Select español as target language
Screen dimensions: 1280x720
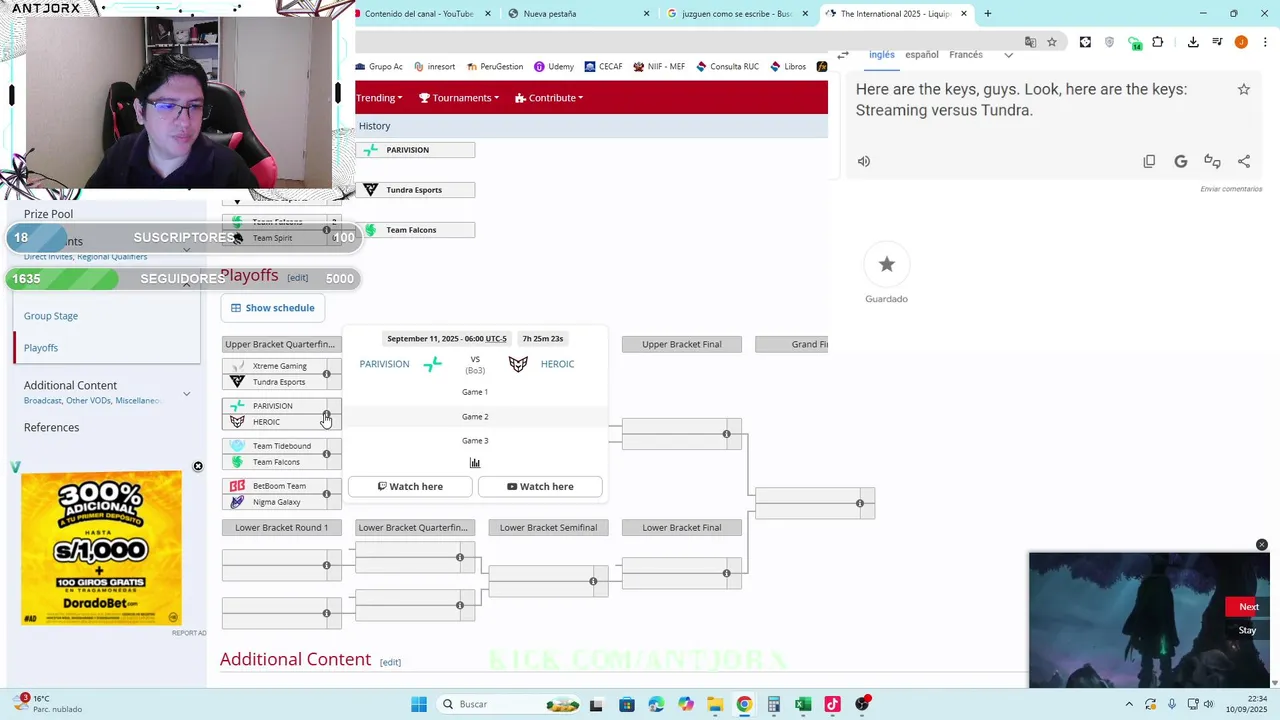922,55
